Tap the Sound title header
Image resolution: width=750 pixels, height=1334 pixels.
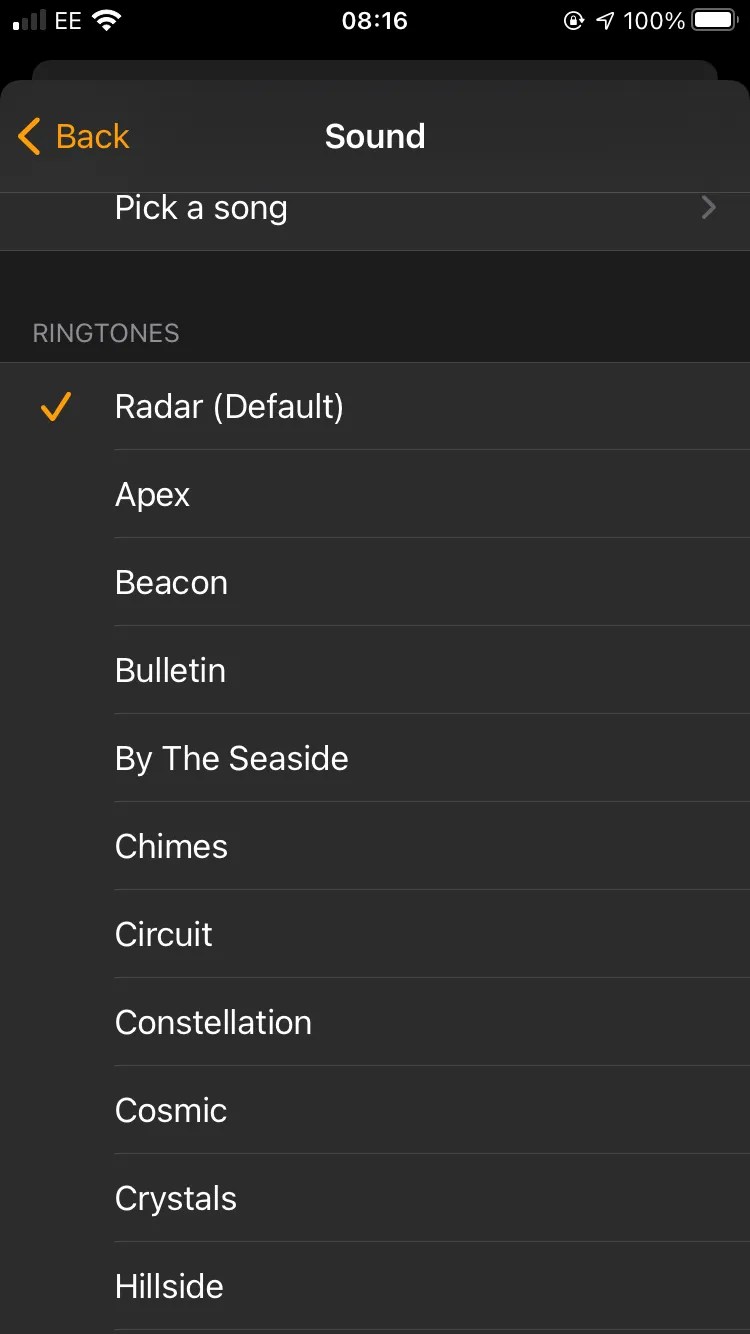(375, 136)
